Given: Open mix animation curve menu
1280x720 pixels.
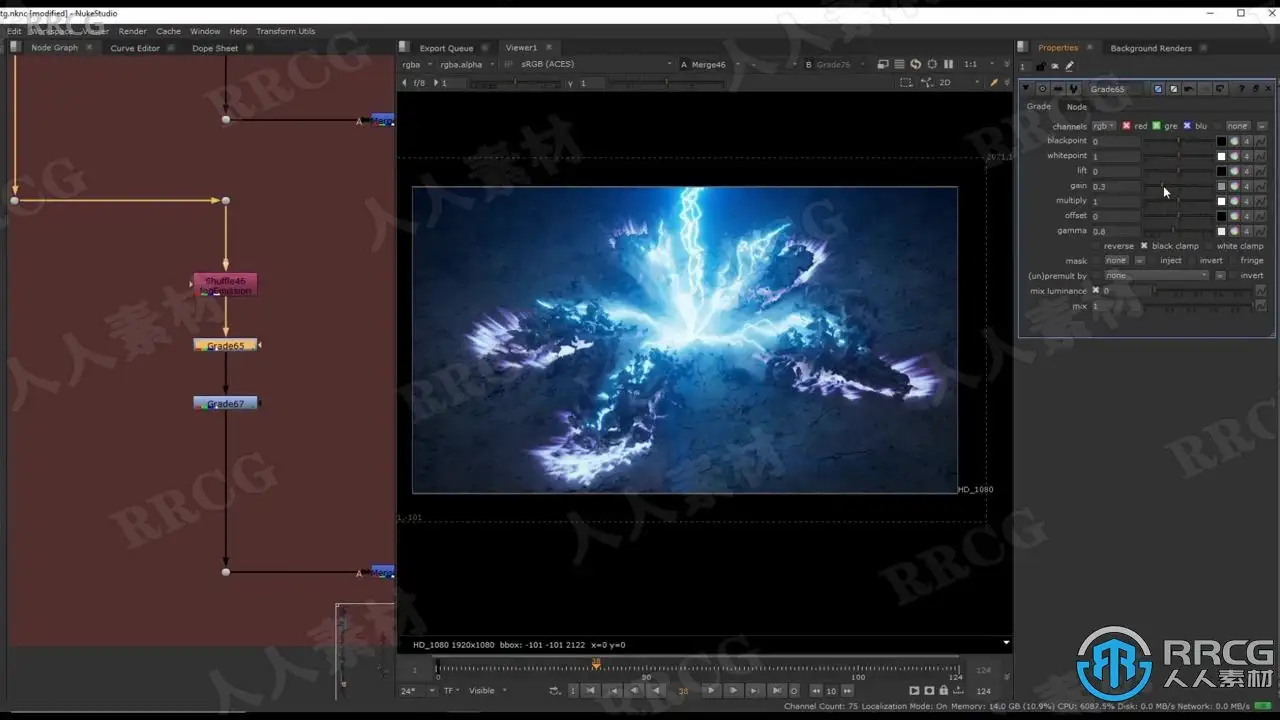Looking at the screenshot, I should click(1260, 306).
